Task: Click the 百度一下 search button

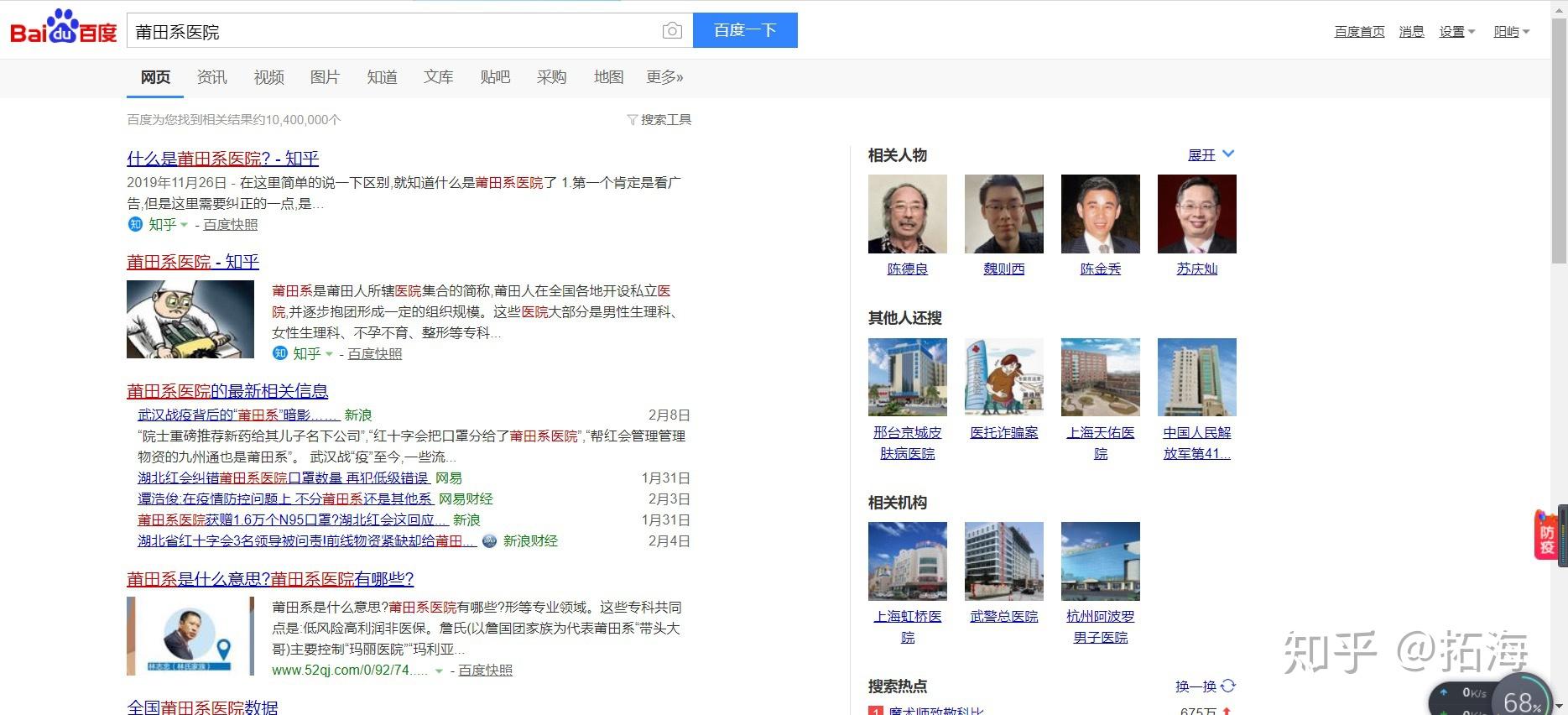Action: [745, 30]
